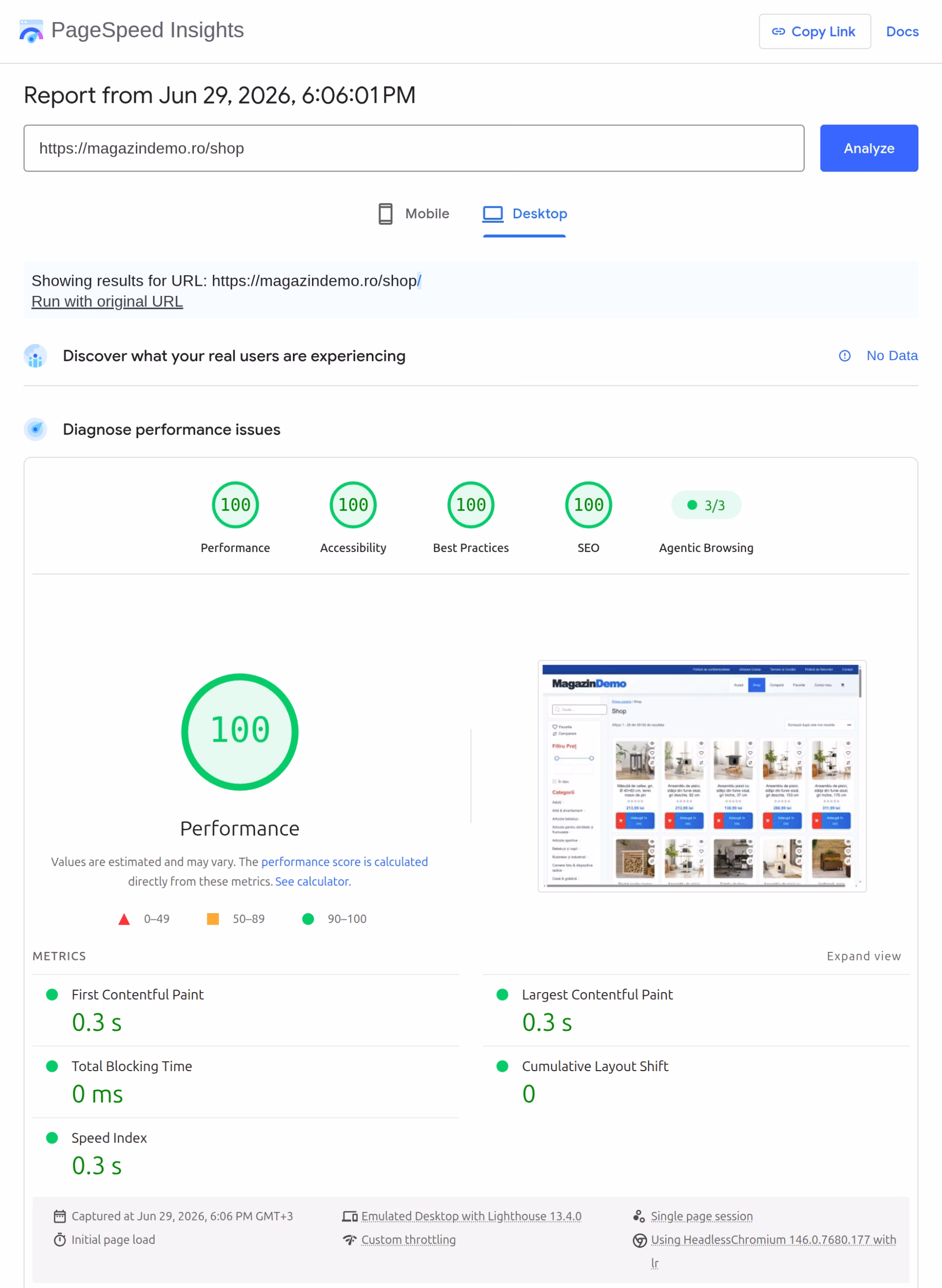Click the Chromium browser icon

[x=640, y=1240]
